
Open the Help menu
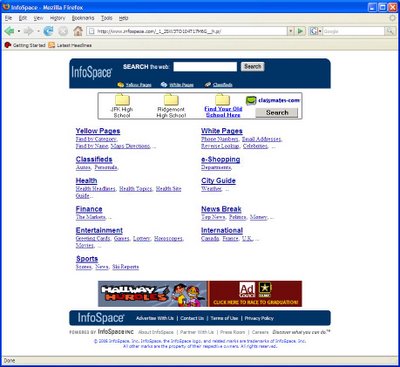coord(123,18)
